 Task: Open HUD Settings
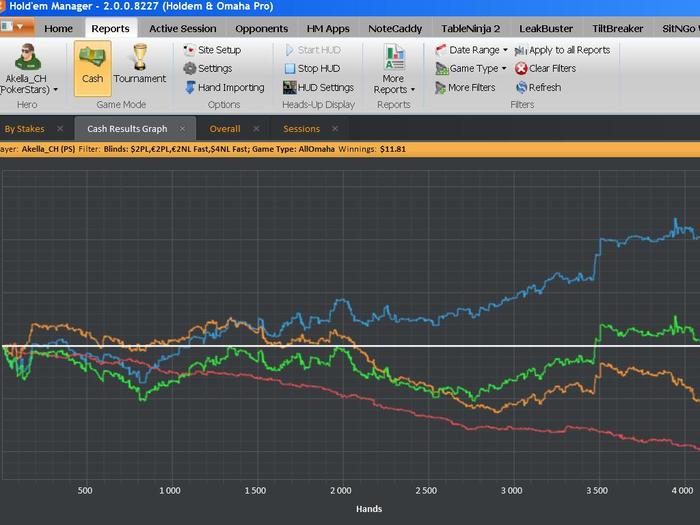[318, 88]
